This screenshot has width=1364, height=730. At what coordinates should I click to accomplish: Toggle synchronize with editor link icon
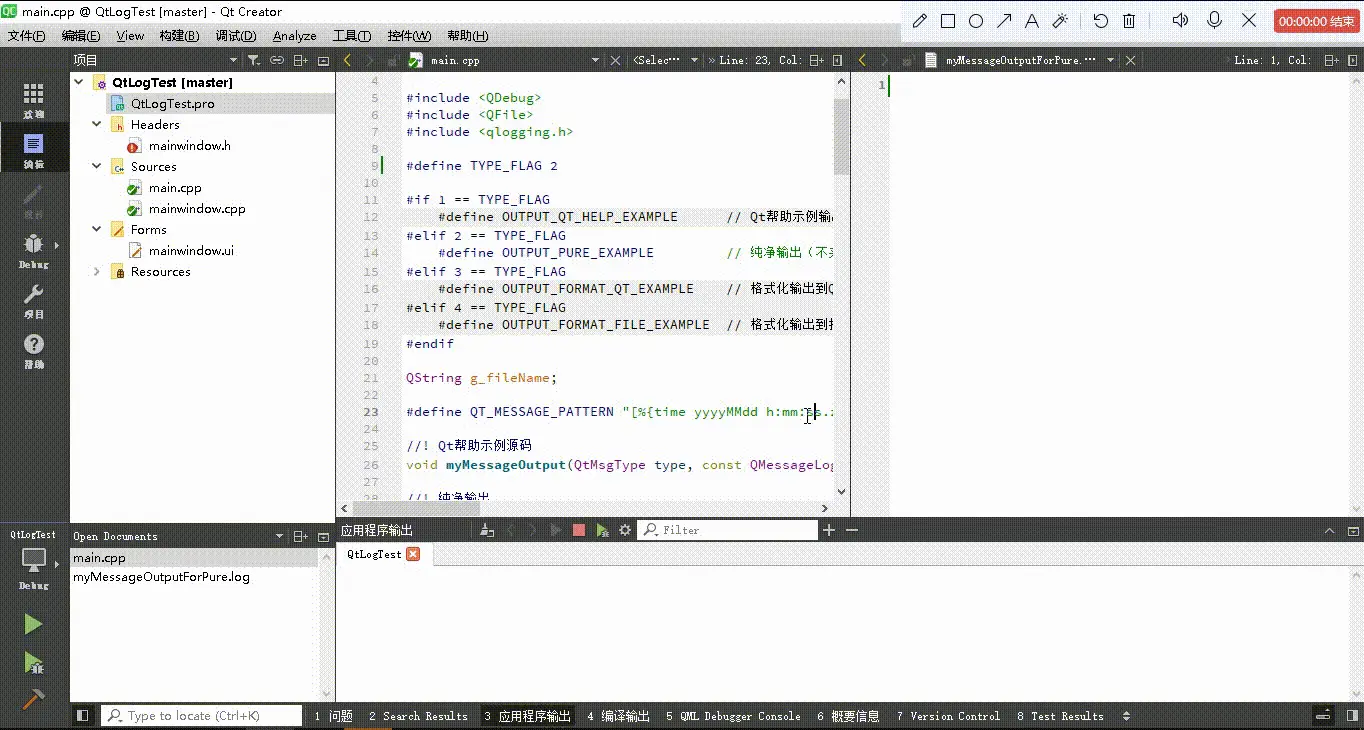point(277,60)
